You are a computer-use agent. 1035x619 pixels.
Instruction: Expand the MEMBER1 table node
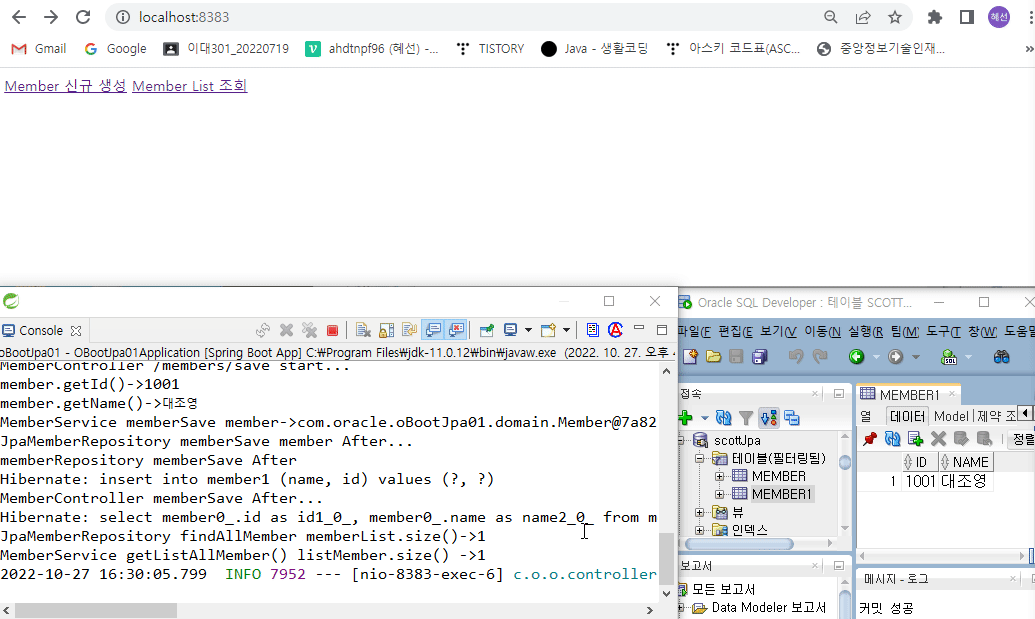(x=719, y=494)
